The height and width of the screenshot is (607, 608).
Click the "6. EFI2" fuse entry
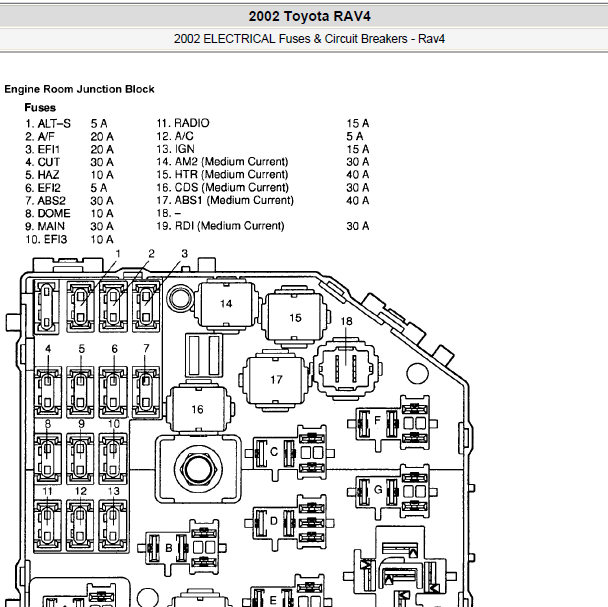click(x=43, y=188)
